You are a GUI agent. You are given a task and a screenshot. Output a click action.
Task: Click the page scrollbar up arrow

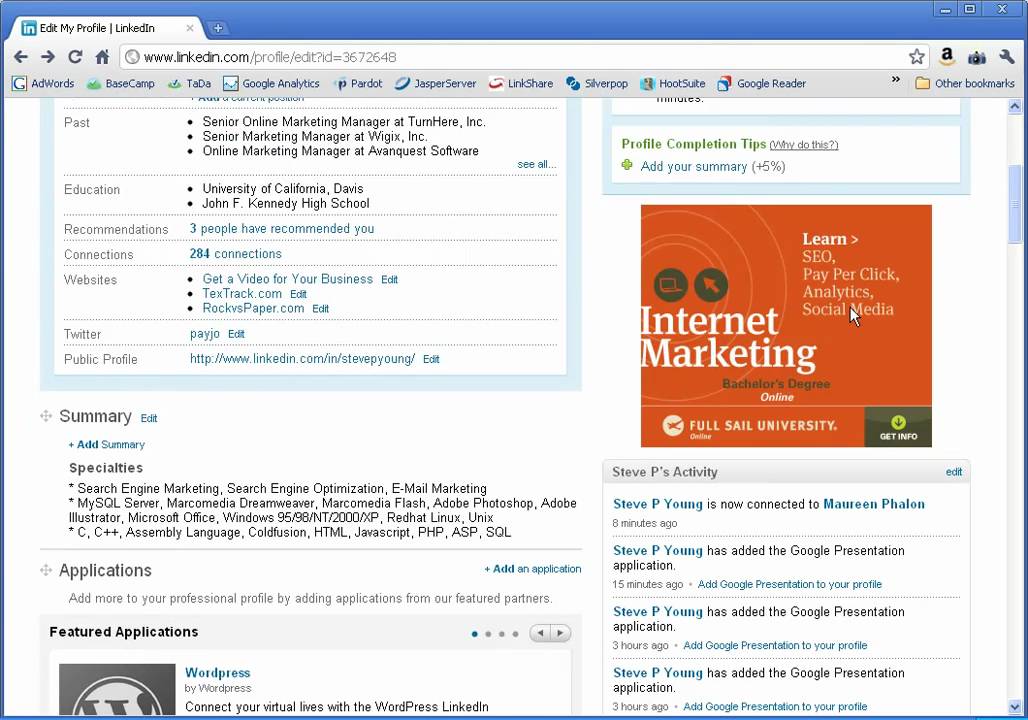[x=1015, y=106]
